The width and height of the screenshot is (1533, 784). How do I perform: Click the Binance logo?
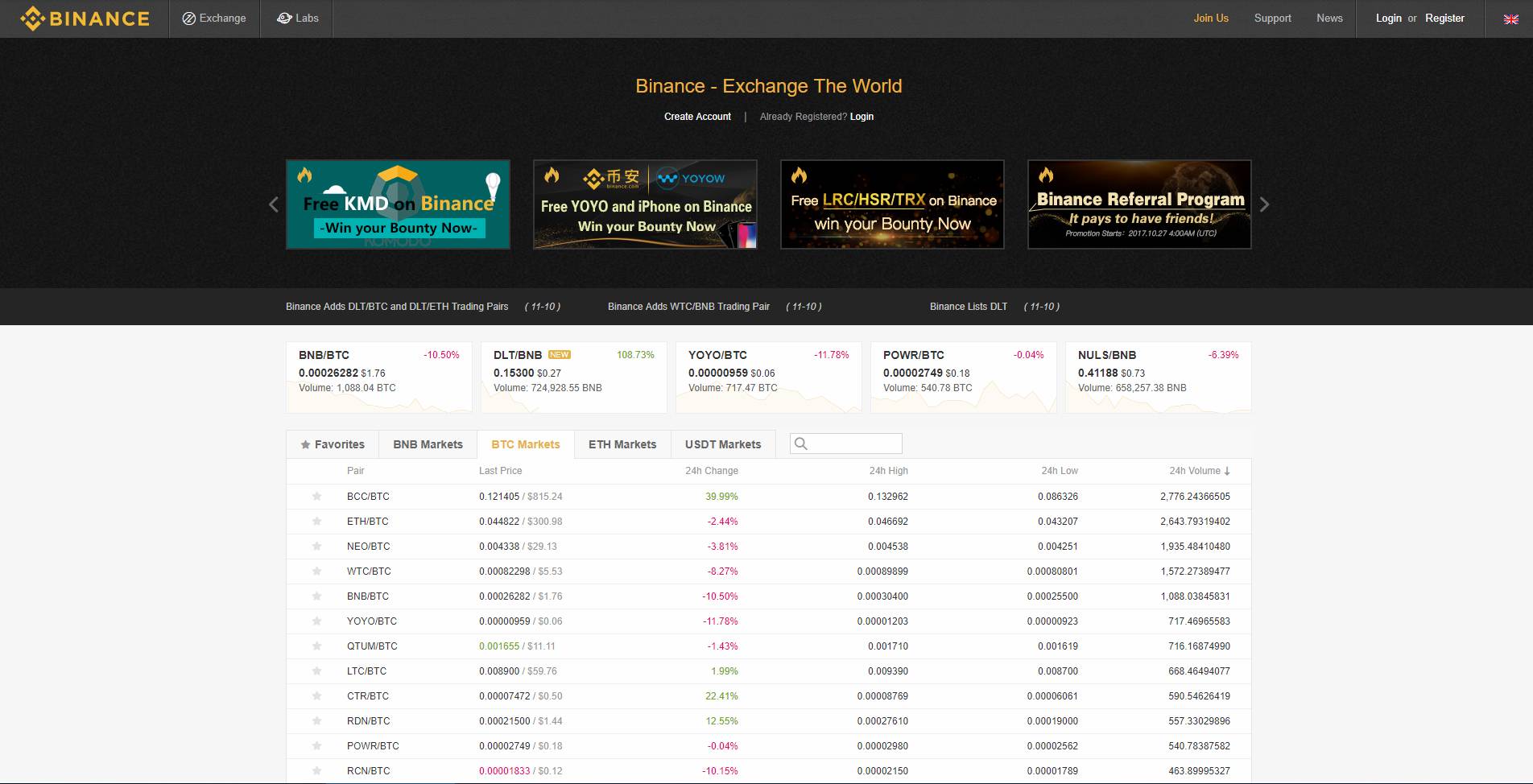pos(85,19)
